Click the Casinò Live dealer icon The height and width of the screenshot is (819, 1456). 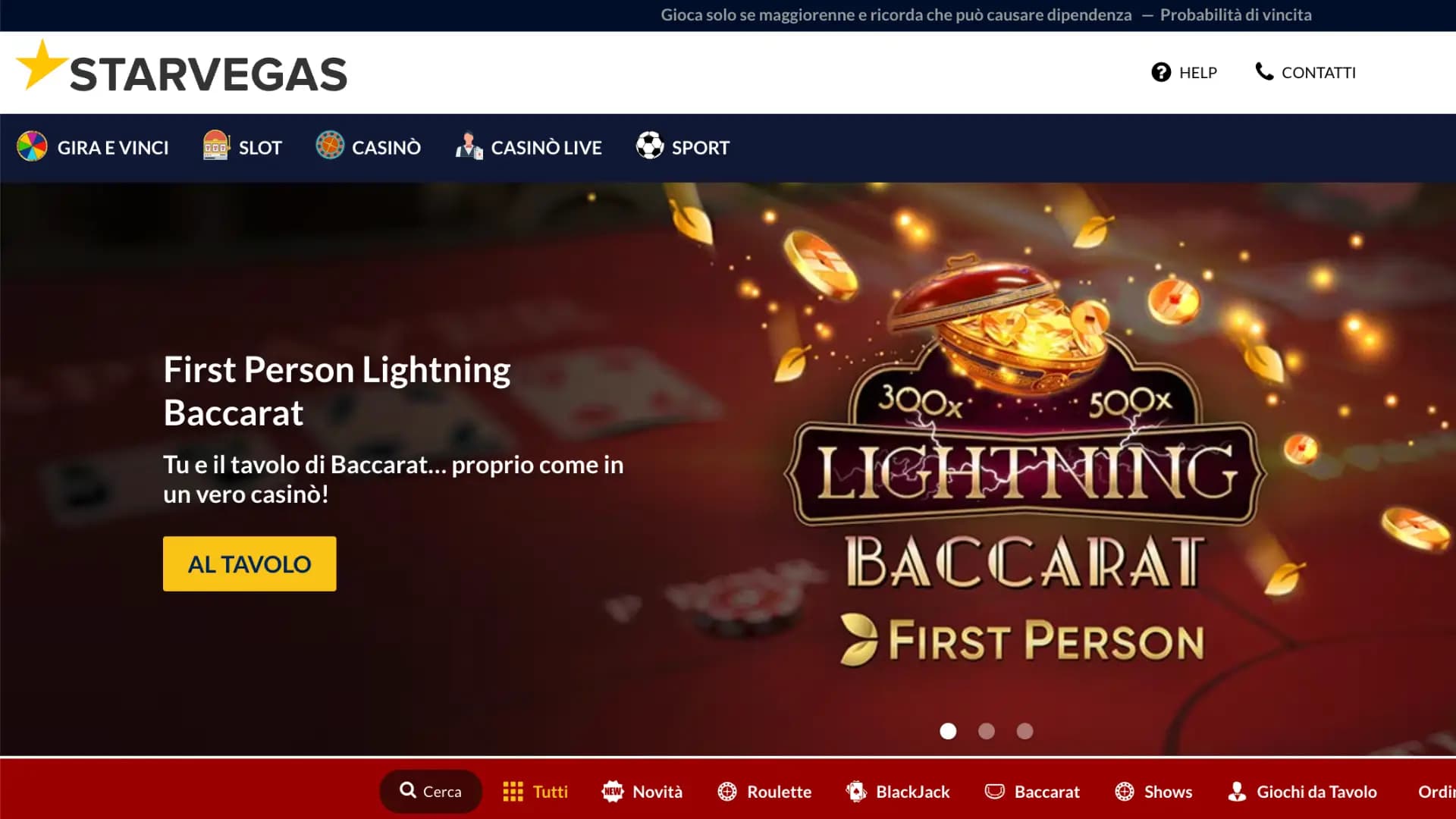[469, 146]
